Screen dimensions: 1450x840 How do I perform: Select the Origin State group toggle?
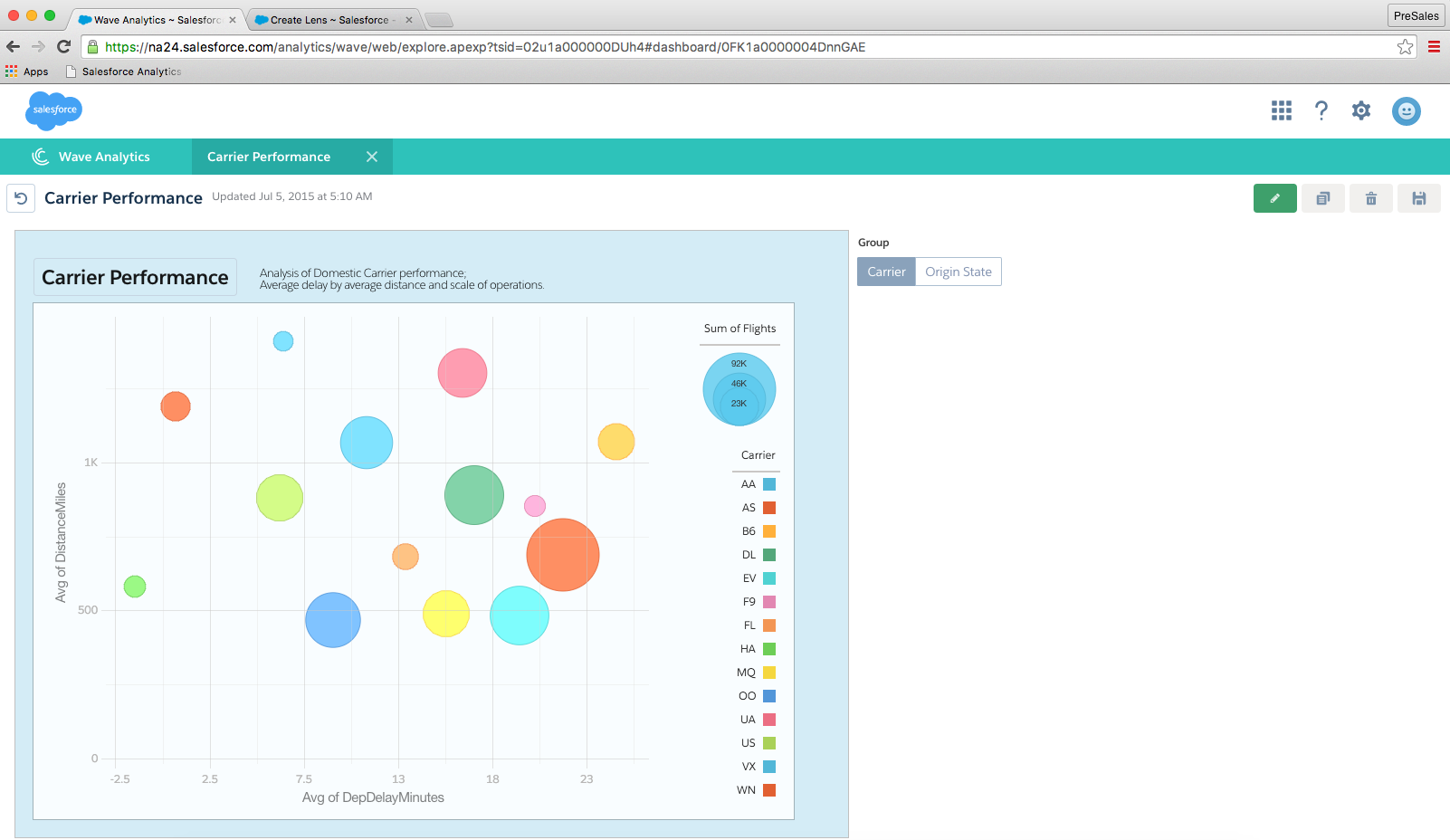959,272
